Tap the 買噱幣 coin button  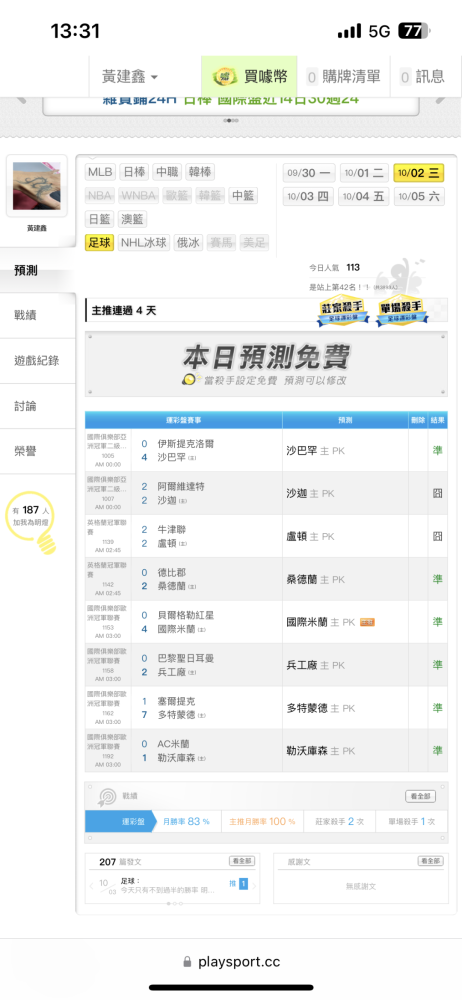pos(249,77)
